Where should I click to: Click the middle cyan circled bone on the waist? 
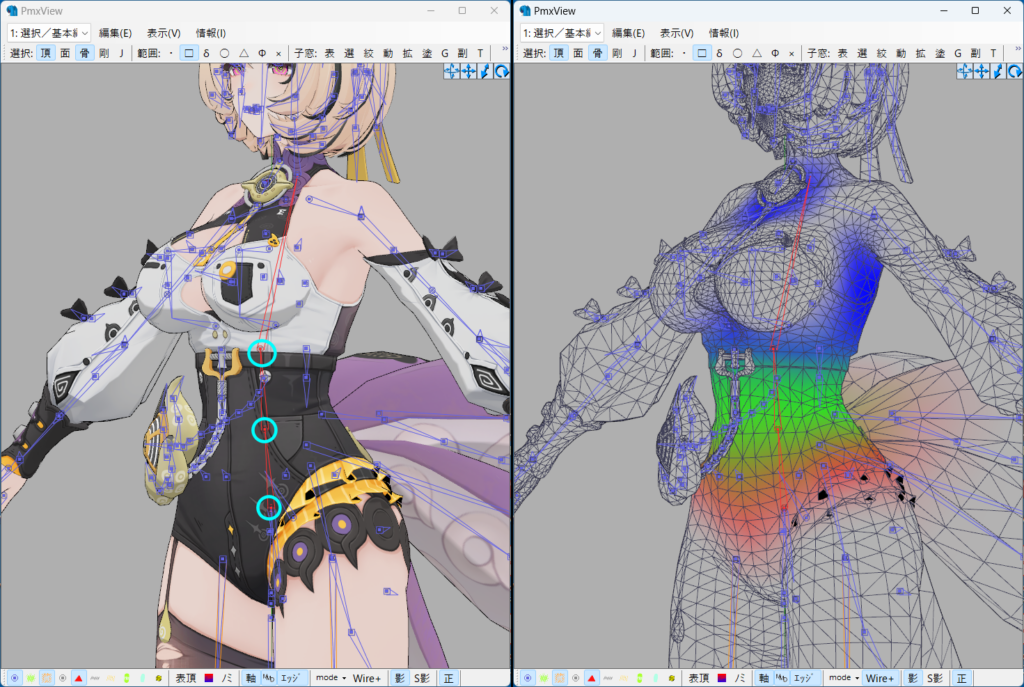click(264, 430)
